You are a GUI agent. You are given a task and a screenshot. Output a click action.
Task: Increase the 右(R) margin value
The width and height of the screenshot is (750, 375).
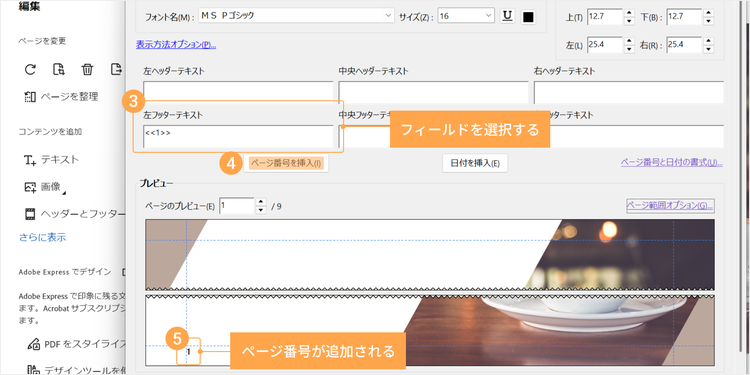pyautogui.click(x=708, y=41)
